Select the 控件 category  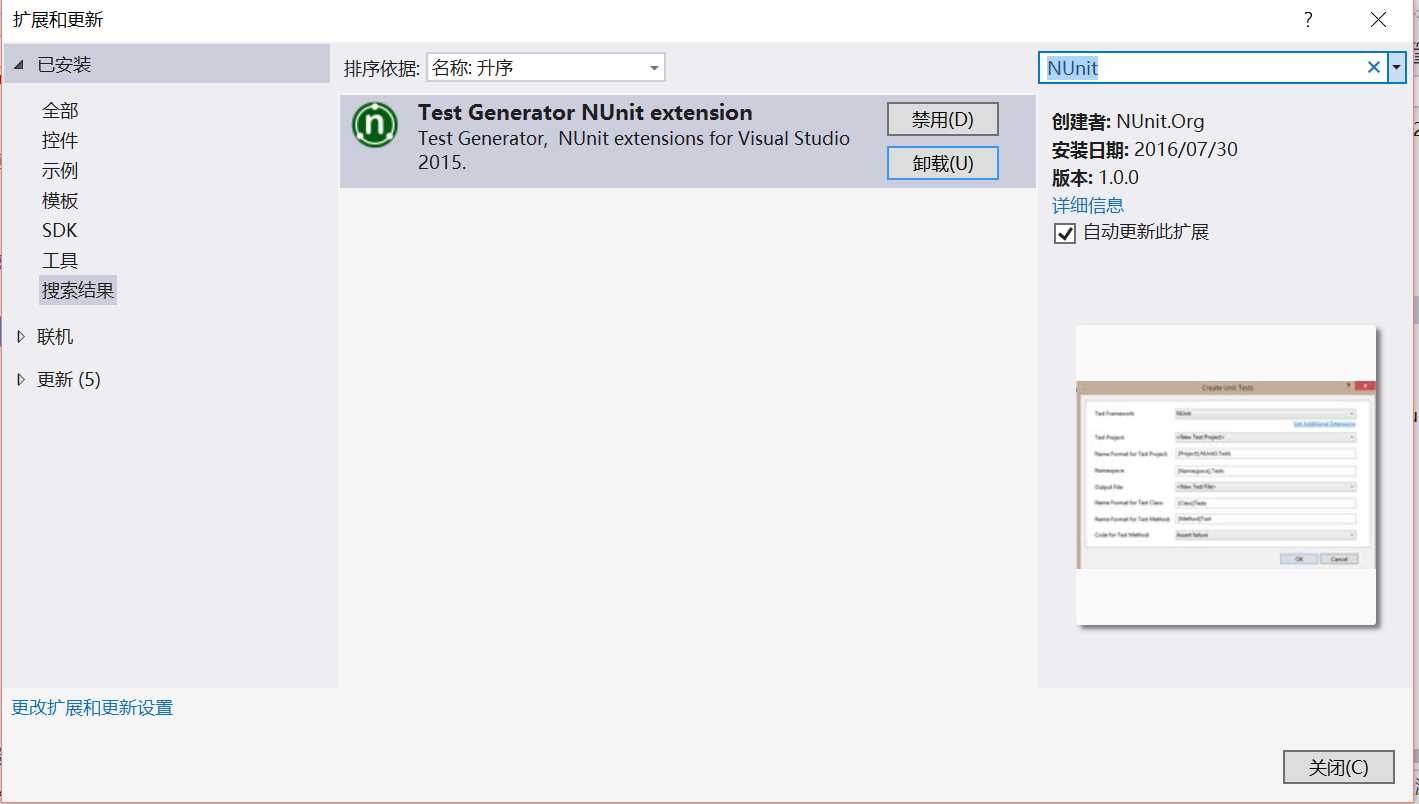click(60, 141)
